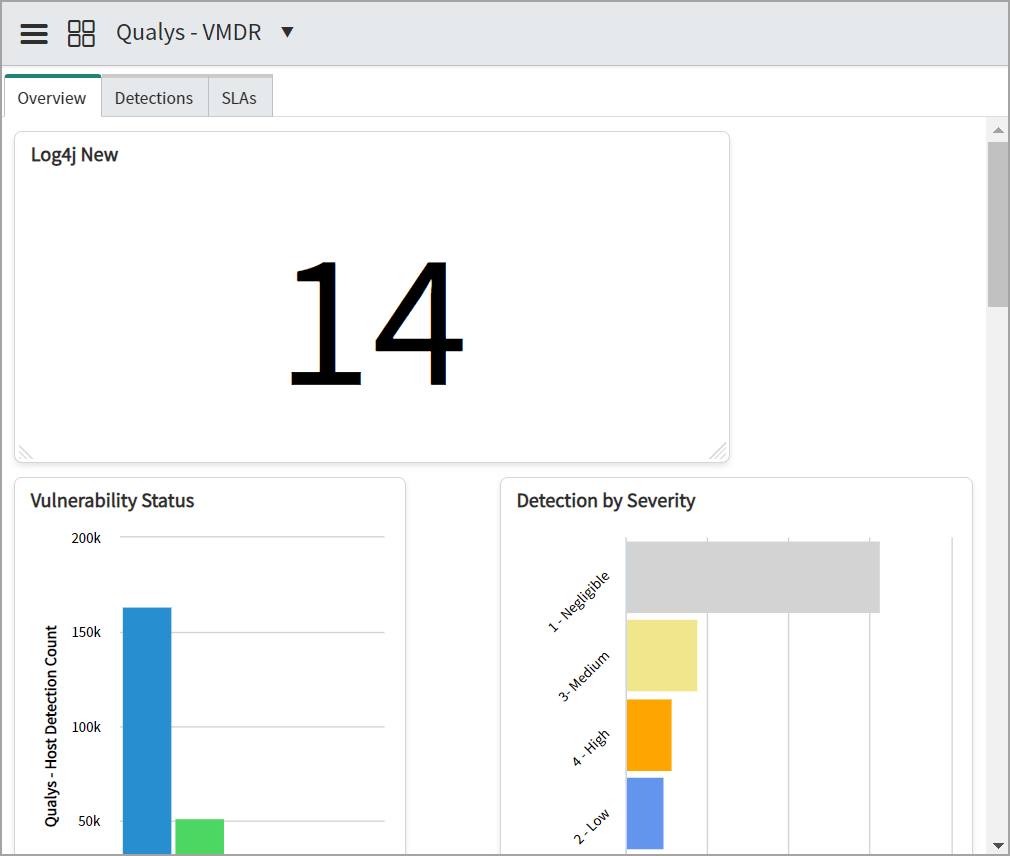
Task: Click the 1 - Negligible axis label
Action: 578,602
